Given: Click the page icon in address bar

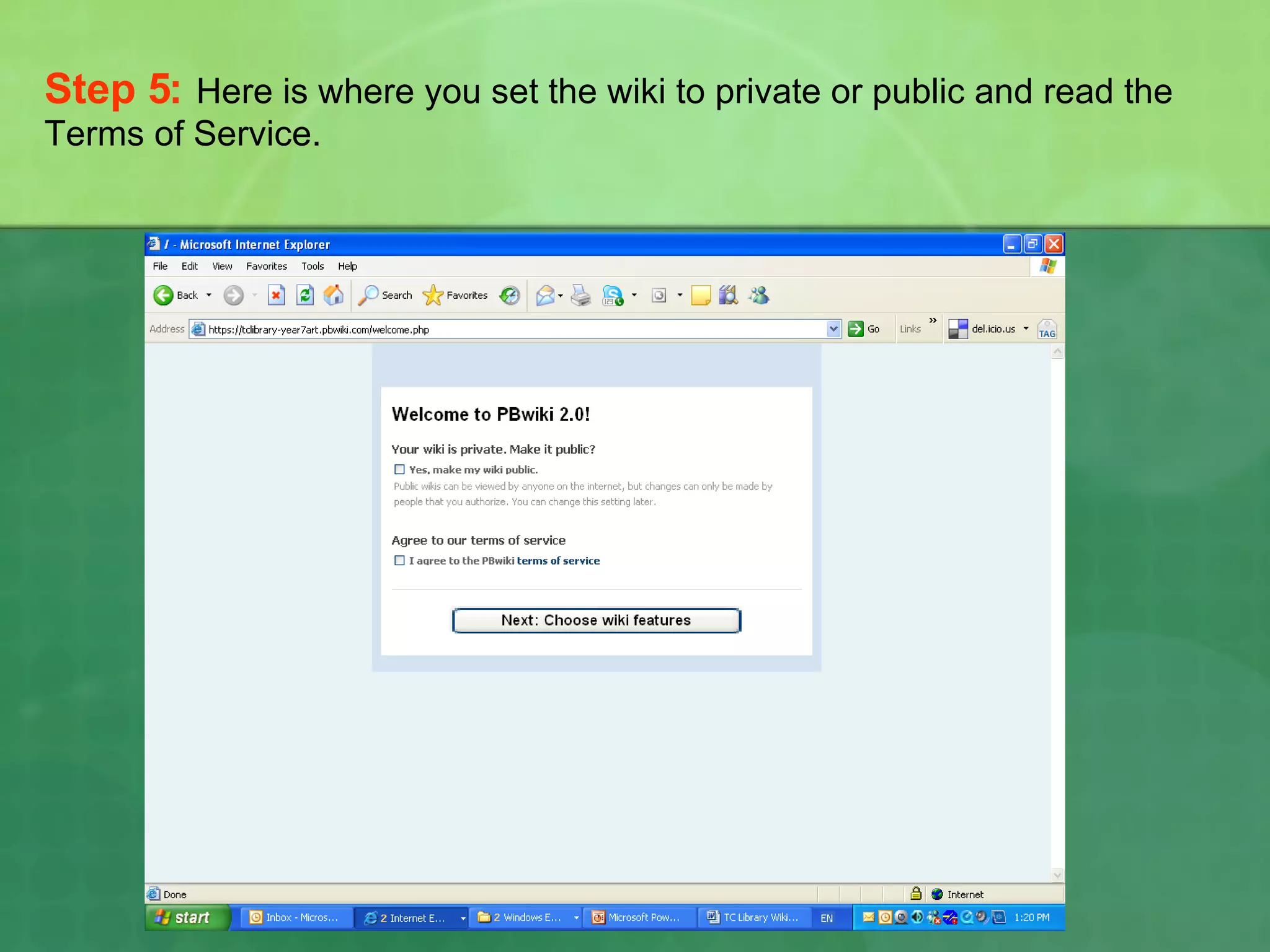Looking at the screenshot, I should [198, 329].
